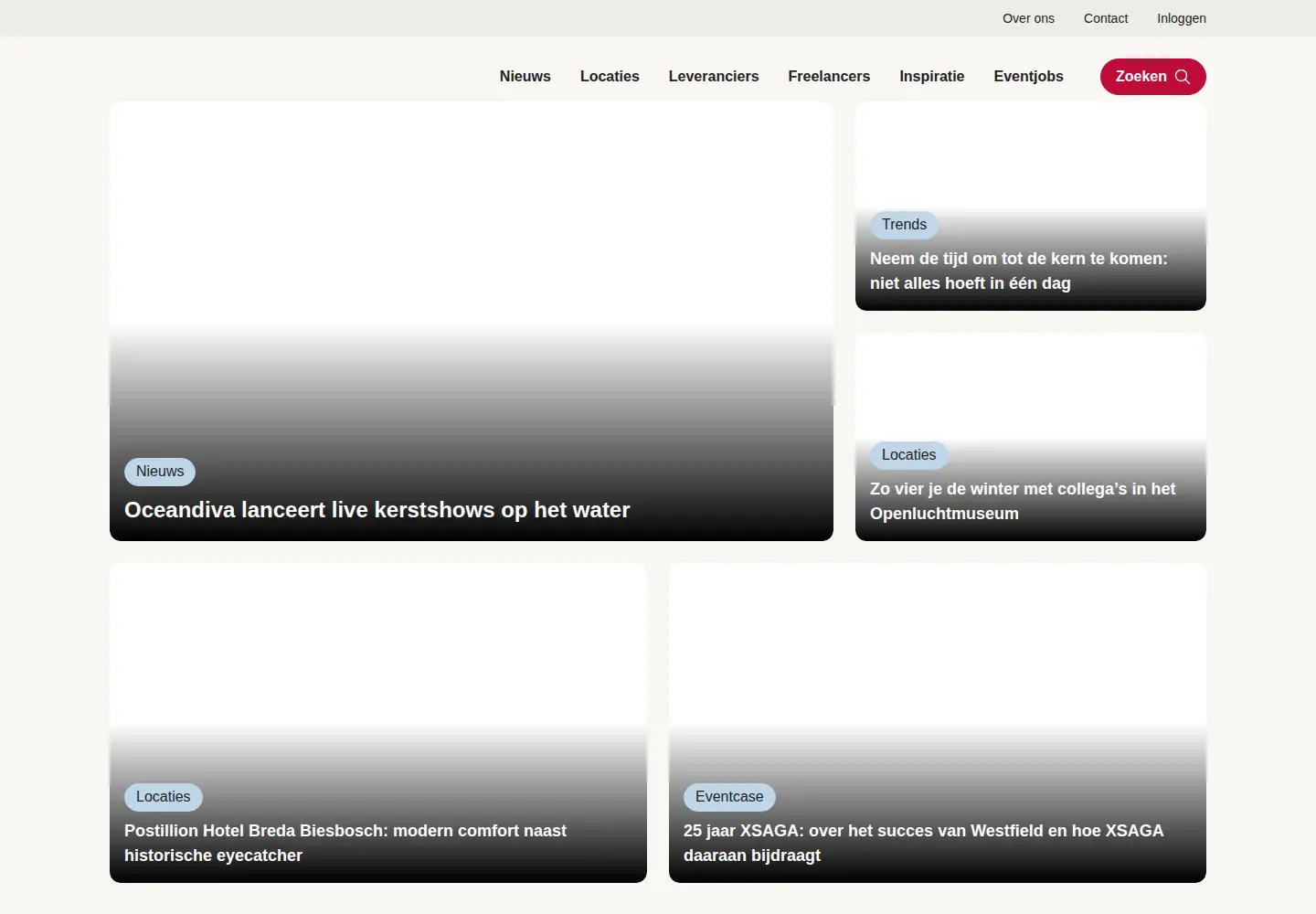Click the Contact link in top bar
1316x914 pixels.
tap(1106, 18)
